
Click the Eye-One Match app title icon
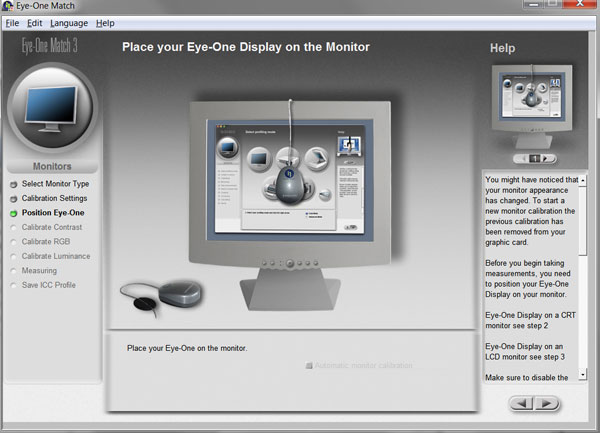coord(8,6)
